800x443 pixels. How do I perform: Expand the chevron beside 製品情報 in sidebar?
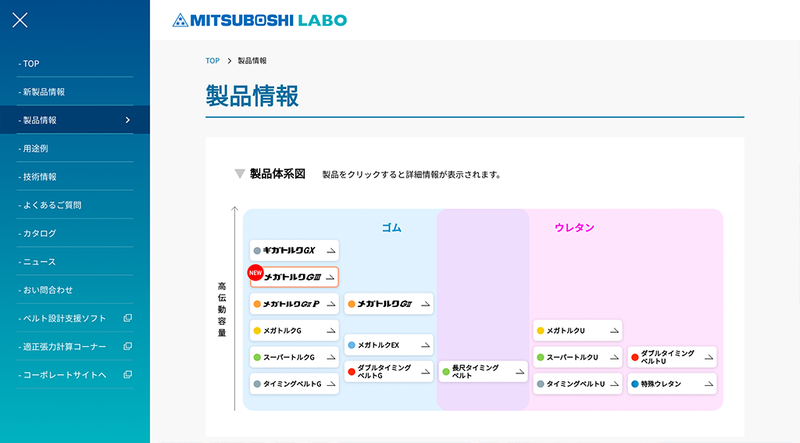tap(128, 120)
